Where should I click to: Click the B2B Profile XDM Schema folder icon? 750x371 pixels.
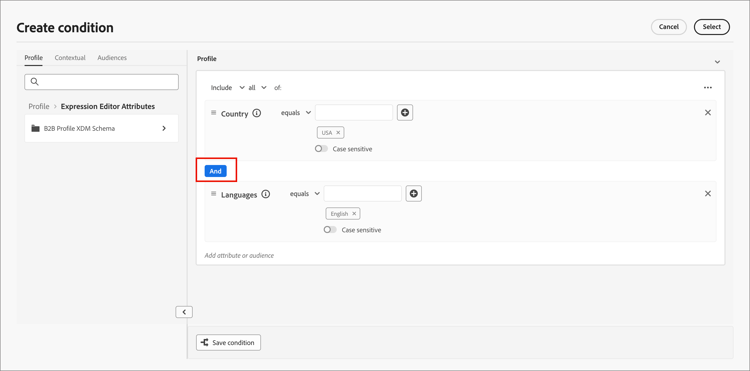35,128
